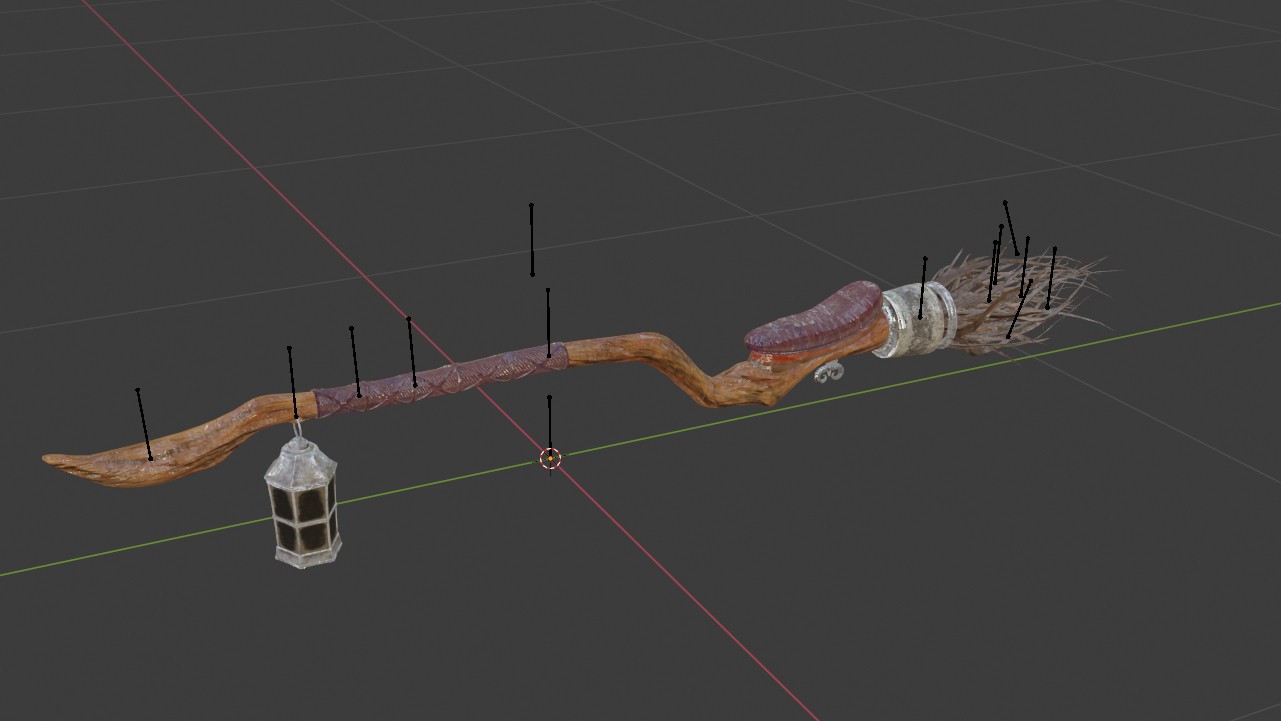Select the right bone on the purple grip

coord(412,351)
